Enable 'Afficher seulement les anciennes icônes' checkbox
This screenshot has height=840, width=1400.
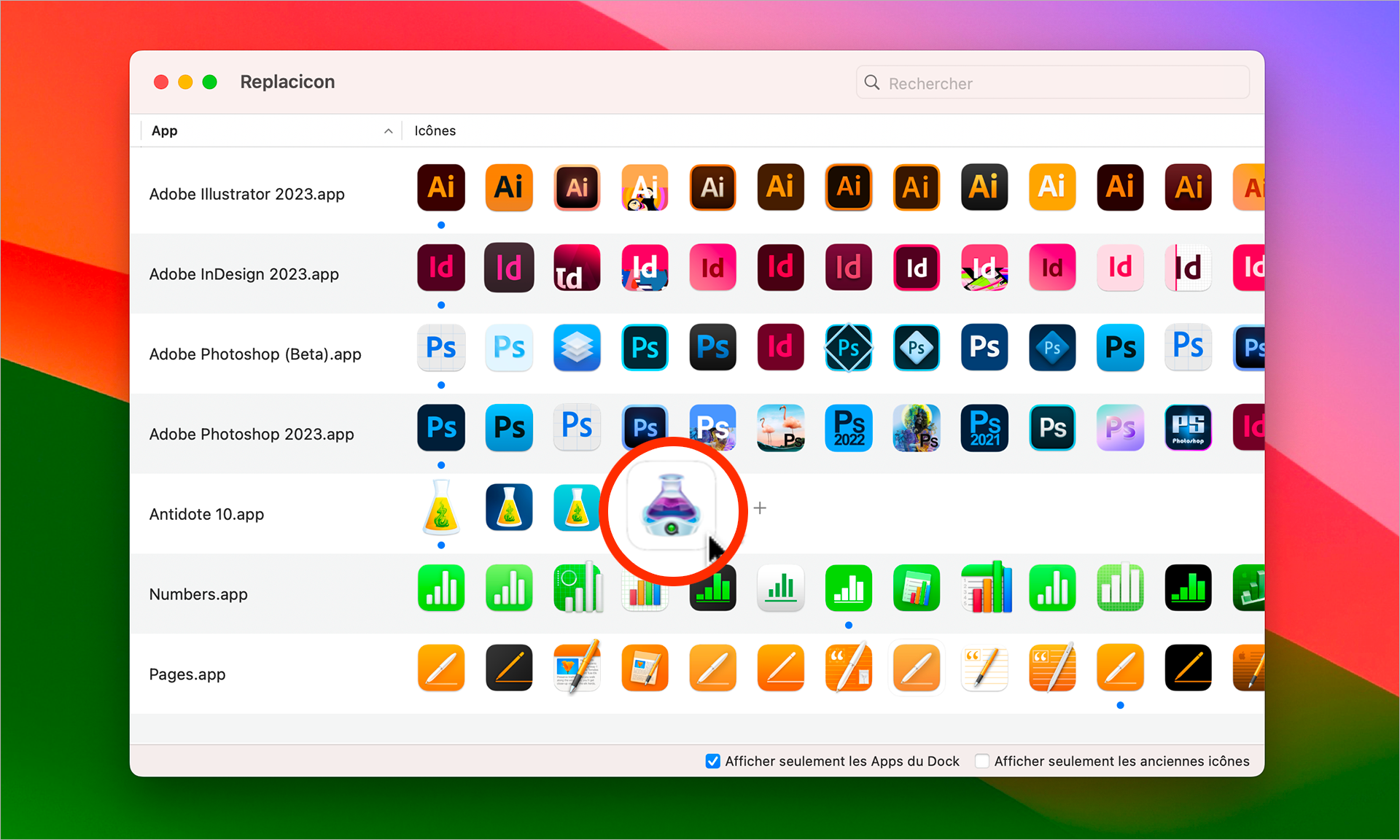(x=982, y=761)
